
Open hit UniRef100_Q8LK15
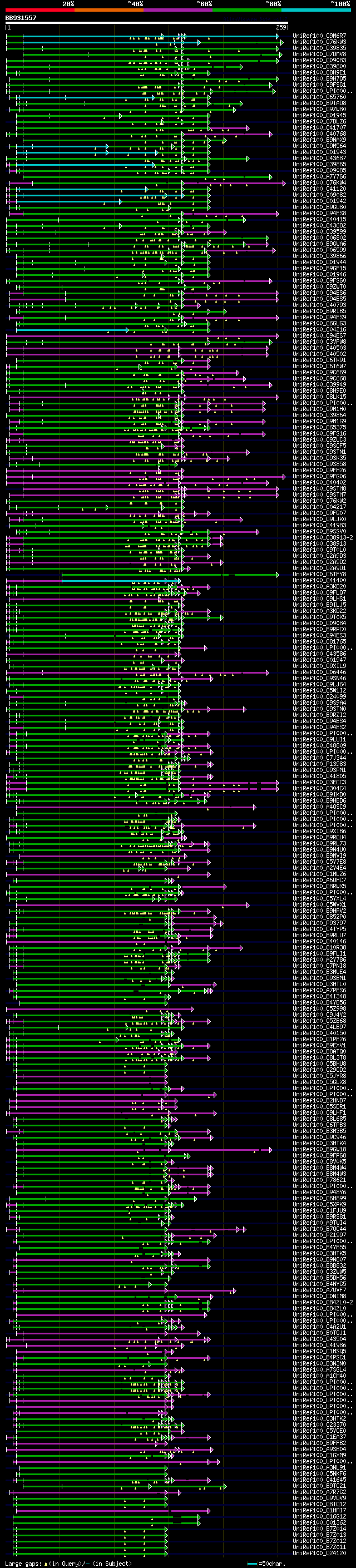point(319,397)
